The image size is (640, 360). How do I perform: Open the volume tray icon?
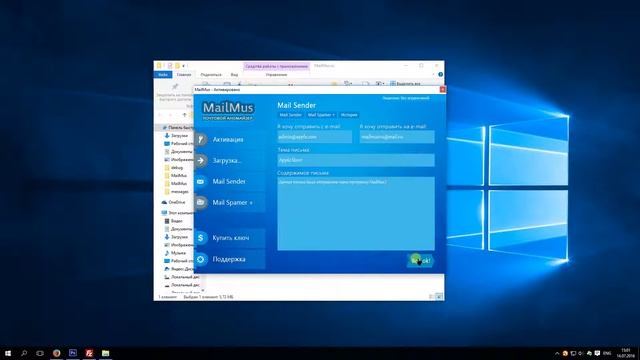581,353
